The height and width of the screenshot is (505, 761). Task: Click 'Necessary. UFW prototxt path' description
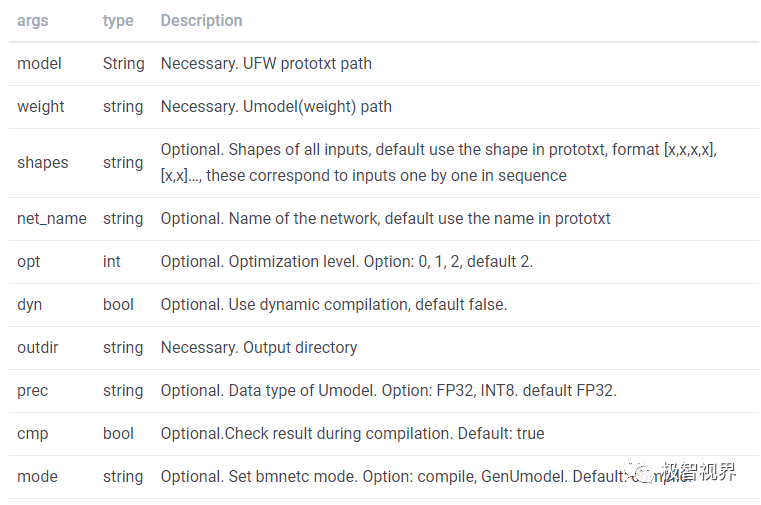tap(266, 63)
